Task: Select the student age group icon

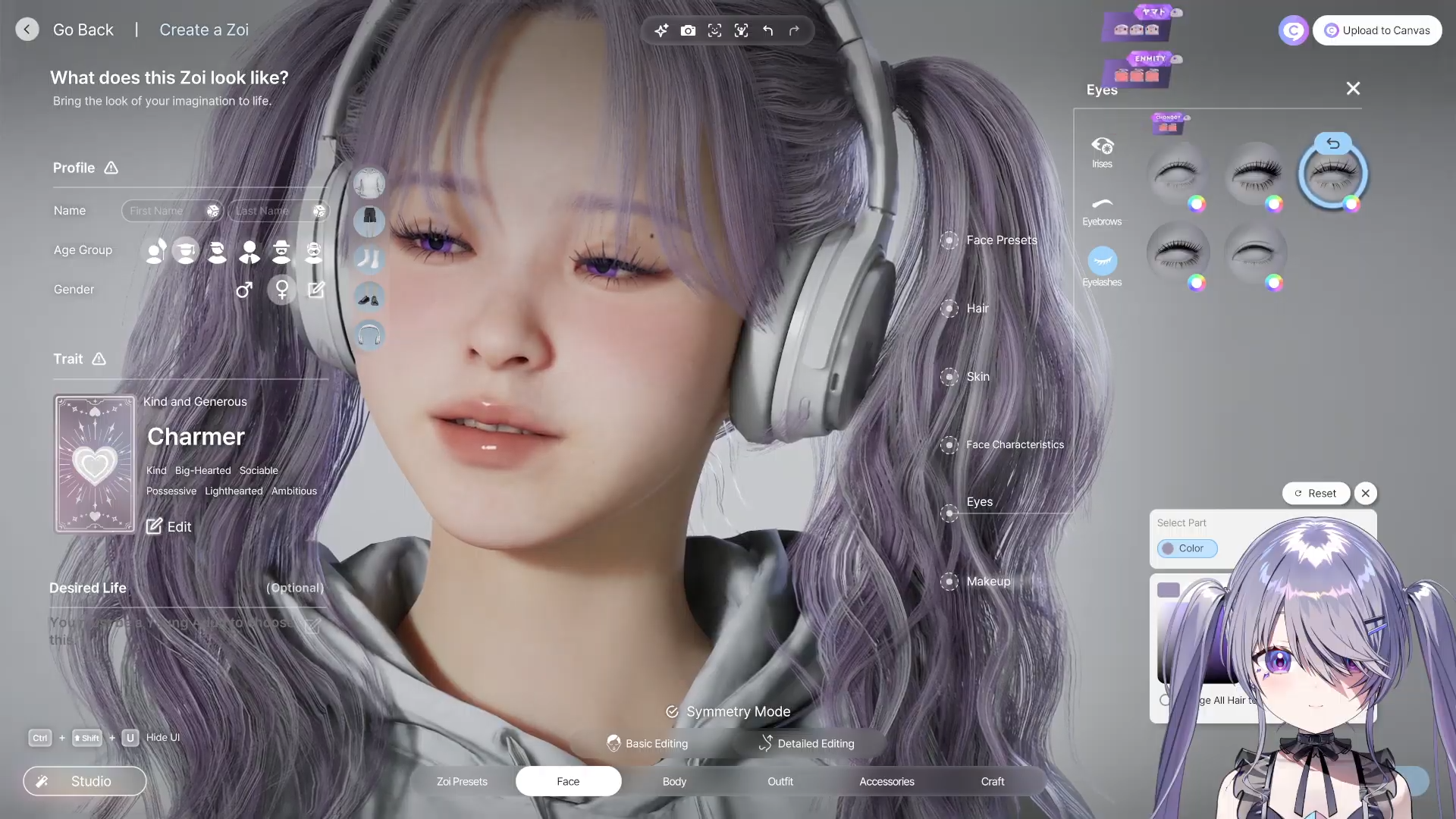Action: click(x=186, y=250)
